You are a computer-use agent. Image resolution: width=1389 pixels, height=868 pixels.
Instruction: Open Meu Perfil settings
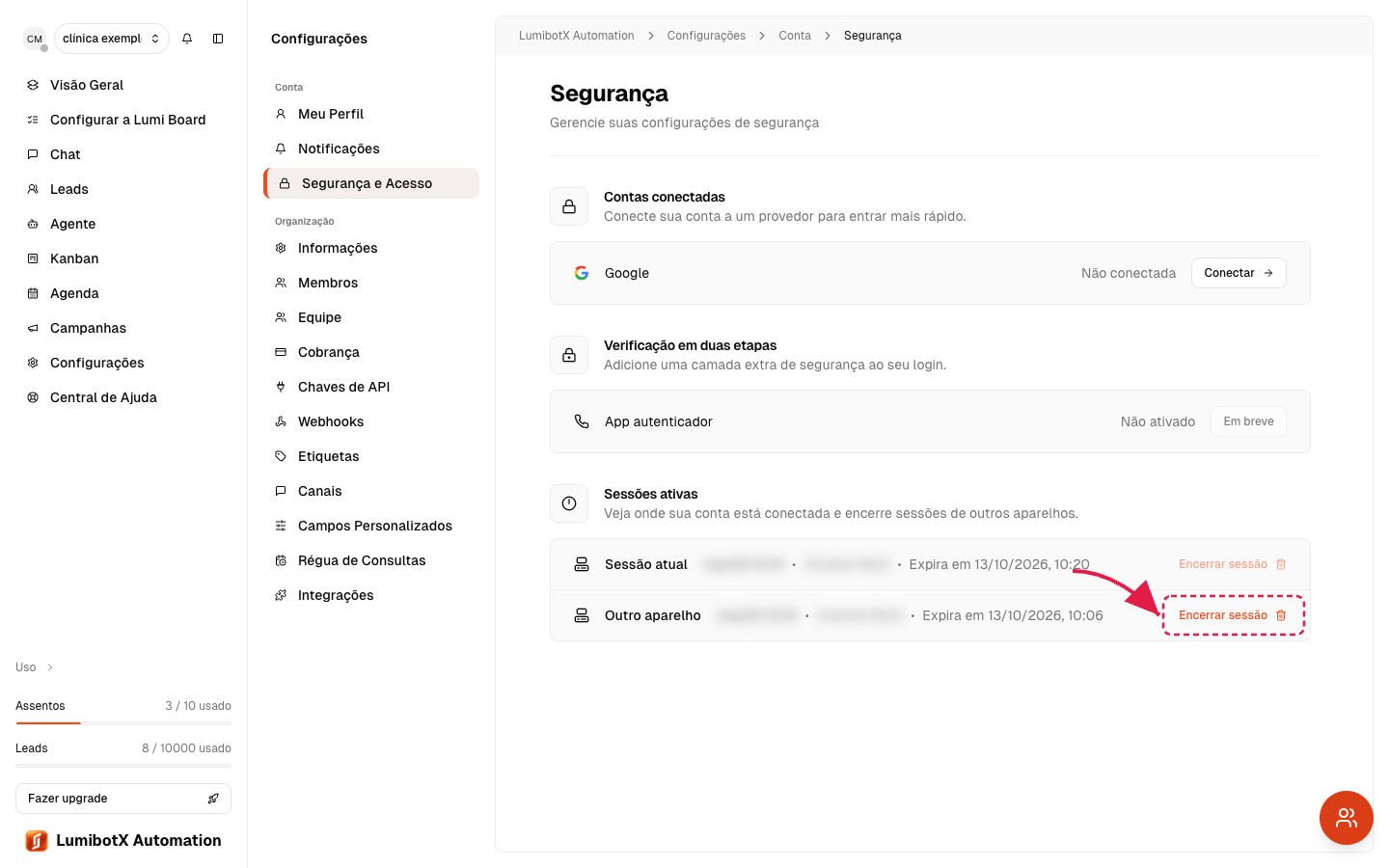pyautogui.click(x=371, y=114)
